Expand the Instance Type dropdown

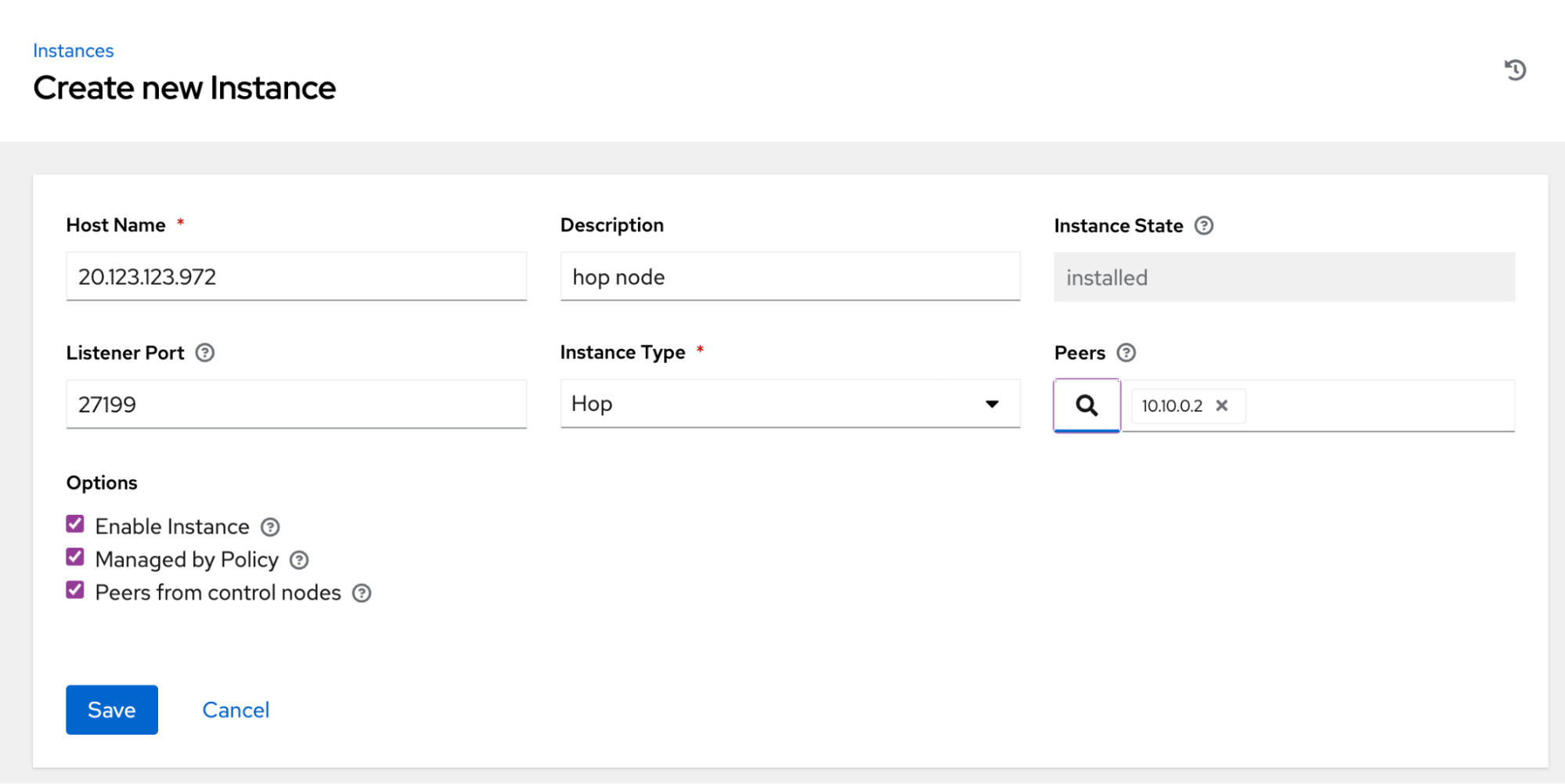[x=789, y=404]
